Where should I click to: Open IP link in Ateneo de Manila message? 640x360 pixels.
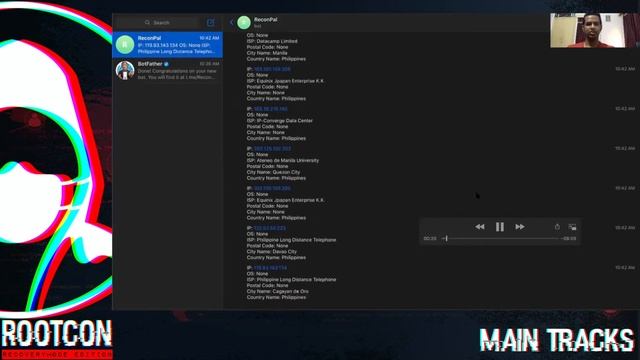pyautogui.click(x=272, y=149)
